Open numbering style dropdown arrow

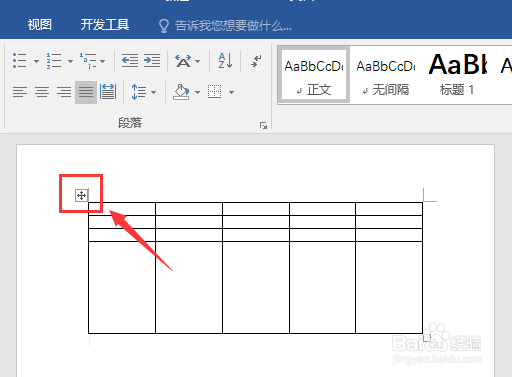point(70,61)
